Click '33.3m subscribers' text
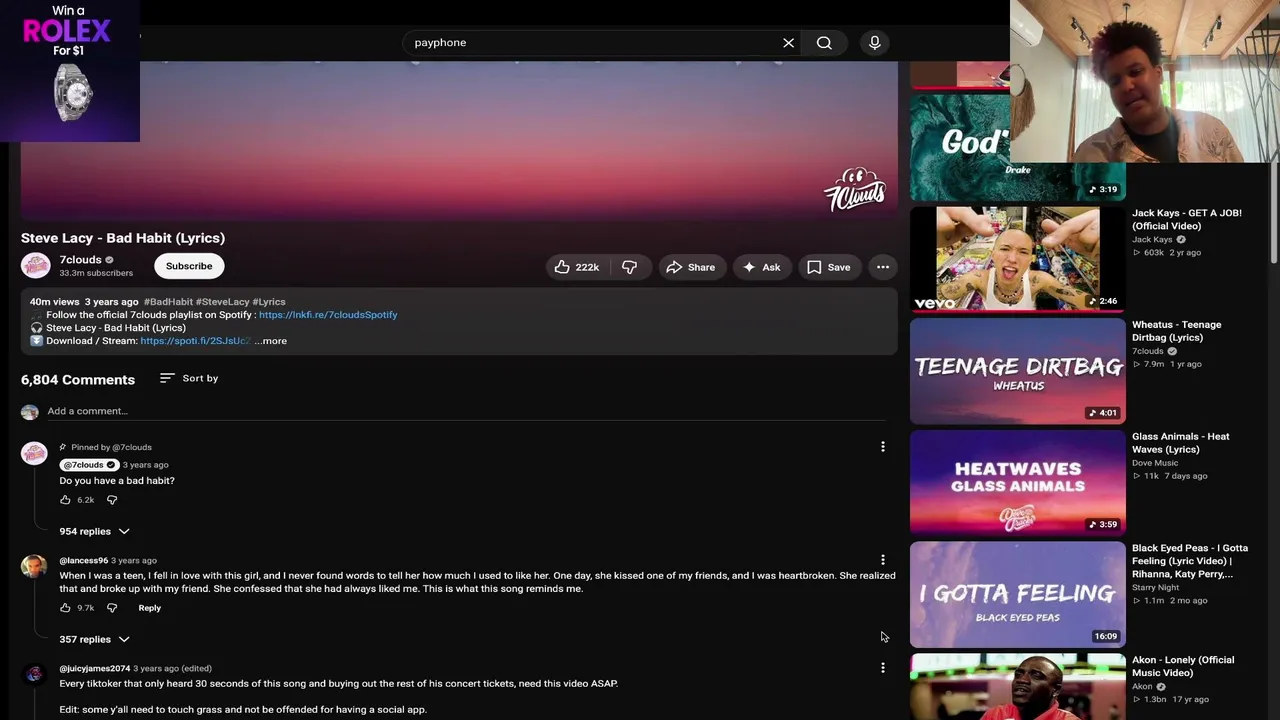The width and height of the screenshot is (1280, 720). pyautogui.click(x=96, y=273)
